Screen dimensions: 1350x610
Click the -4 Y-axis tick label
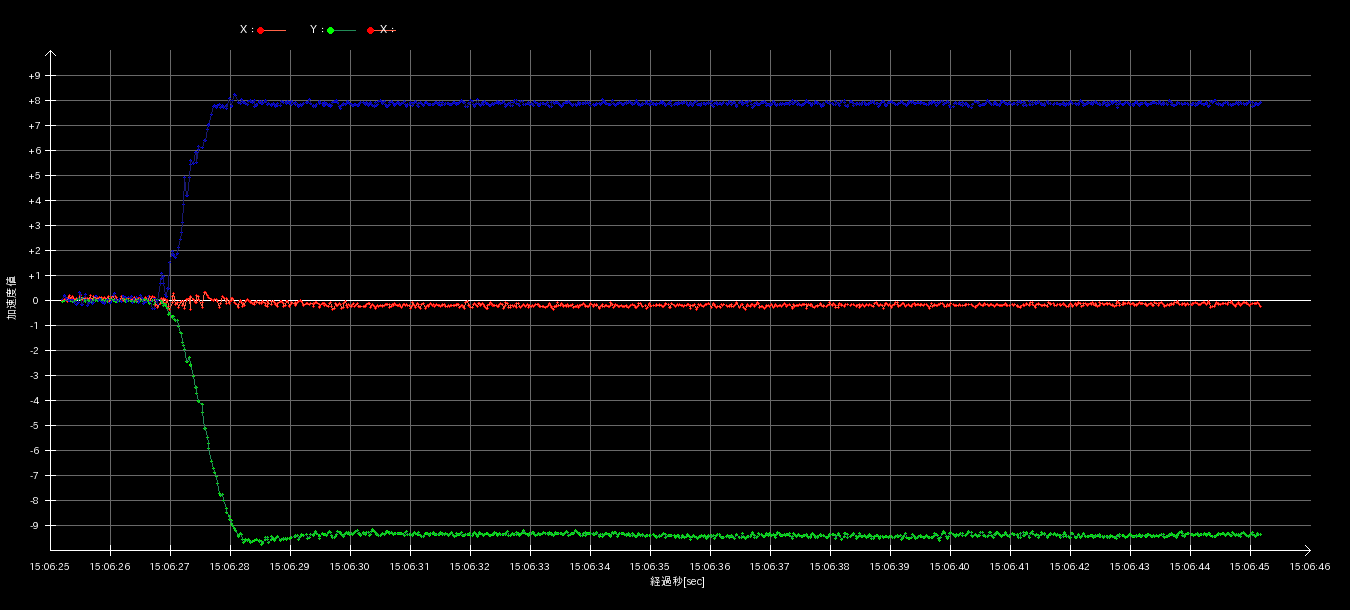pos(35,401)
